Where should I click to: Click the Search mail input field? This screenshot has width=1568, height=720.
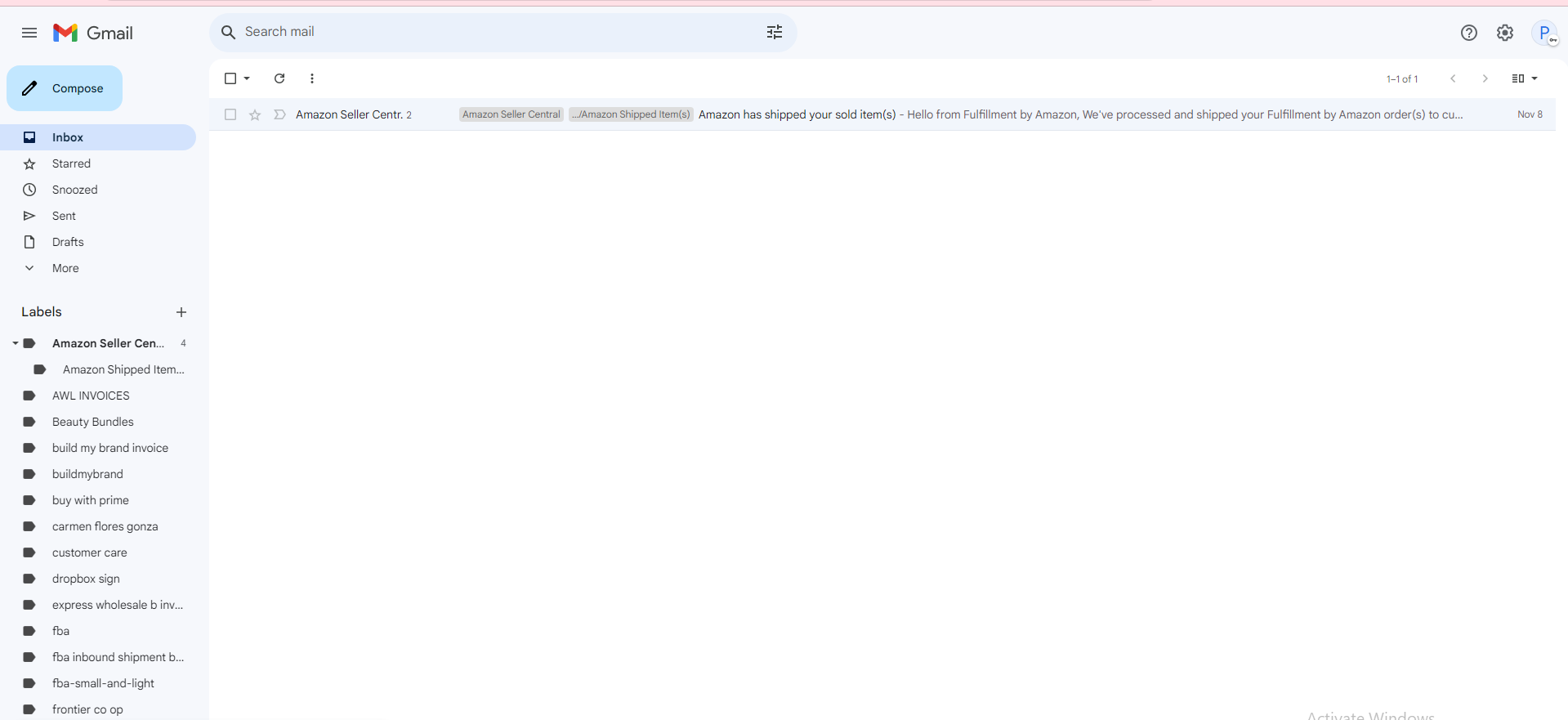tap(498, 32)
